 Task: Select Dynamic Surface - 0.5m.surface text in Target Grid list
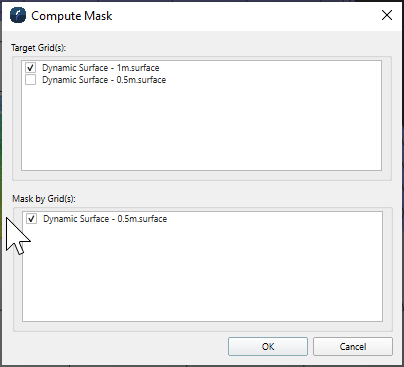(104, 80)
